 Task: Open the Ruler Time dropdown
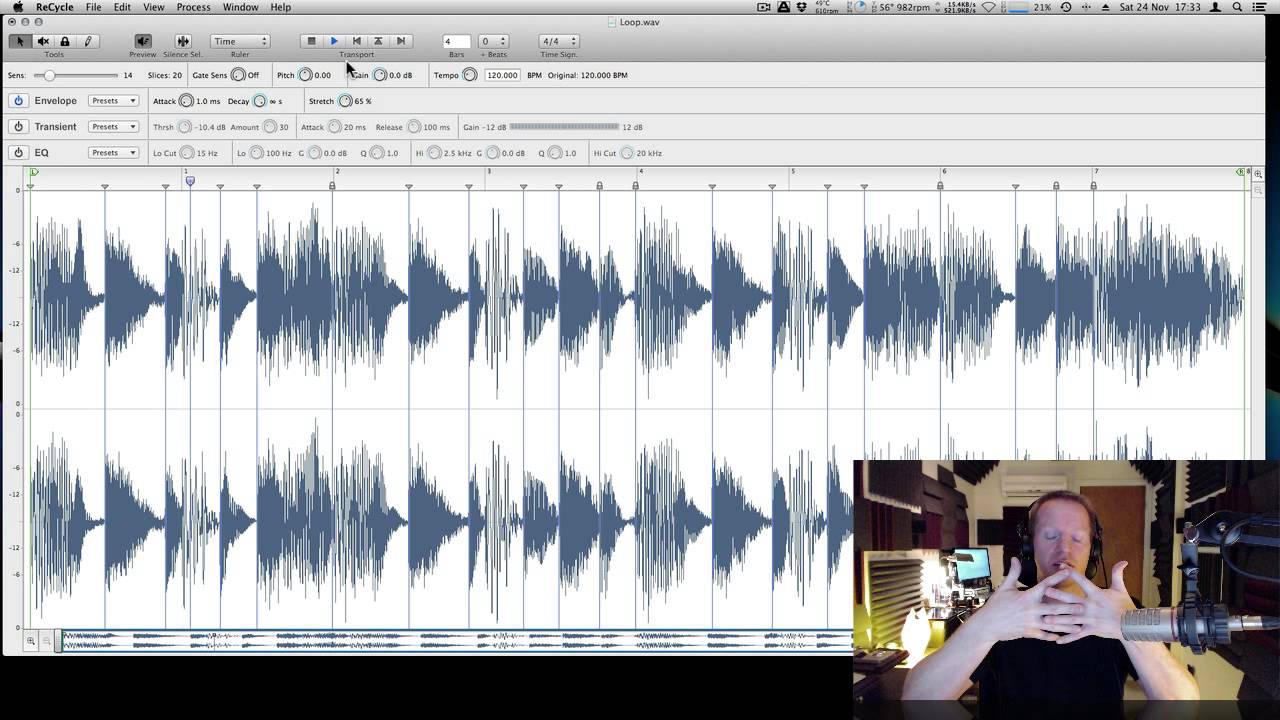click(x=240, y=41)
